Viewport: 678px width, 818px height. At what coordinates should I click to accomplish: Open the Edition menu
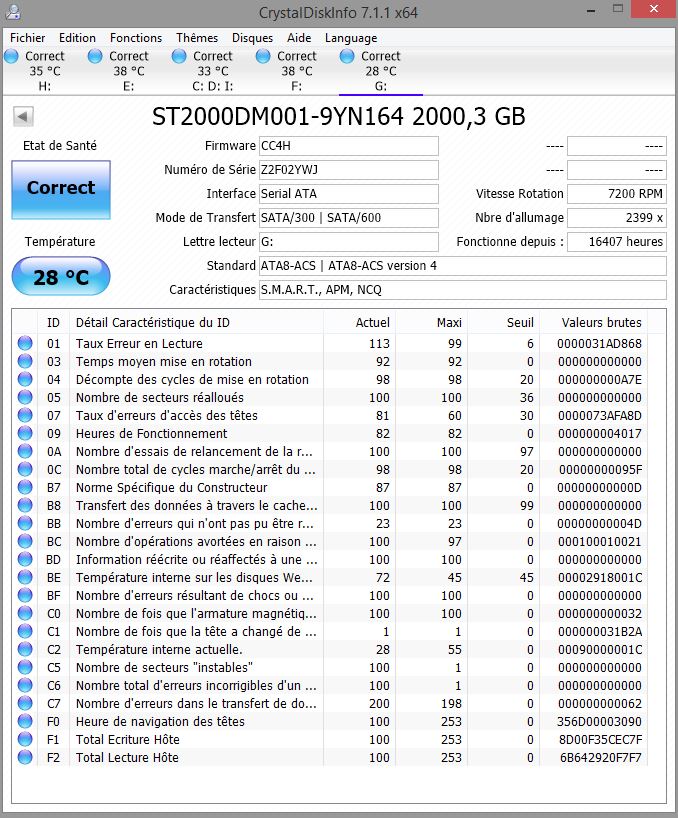(x=77, y=38)
